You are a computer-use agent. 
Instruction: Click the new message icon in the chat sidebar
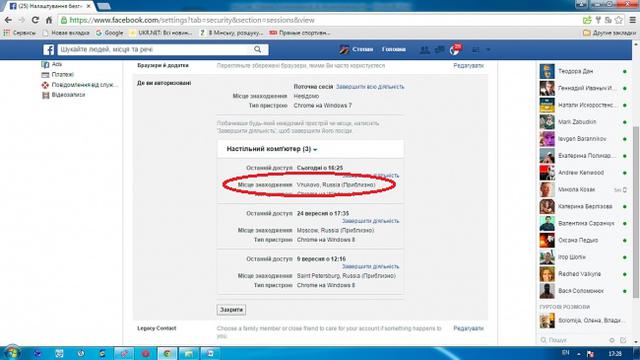(623, 340)
